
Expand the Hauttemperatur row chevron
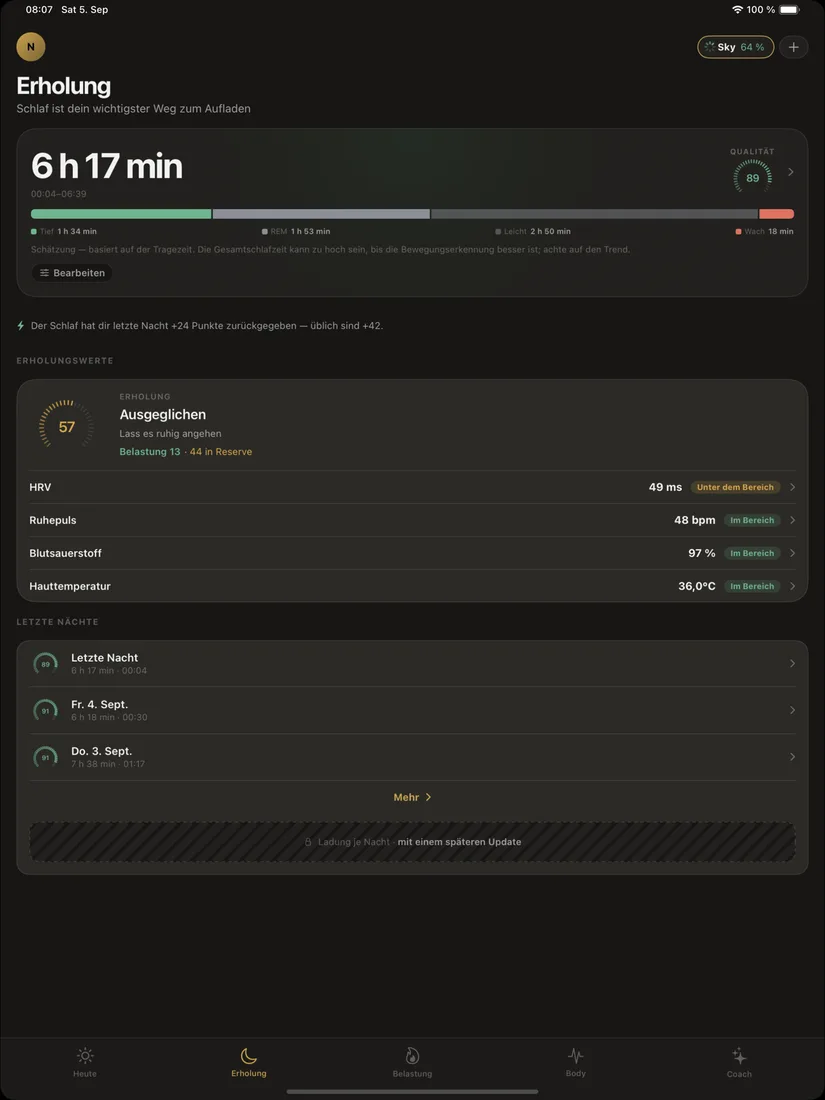click(792, 586)
